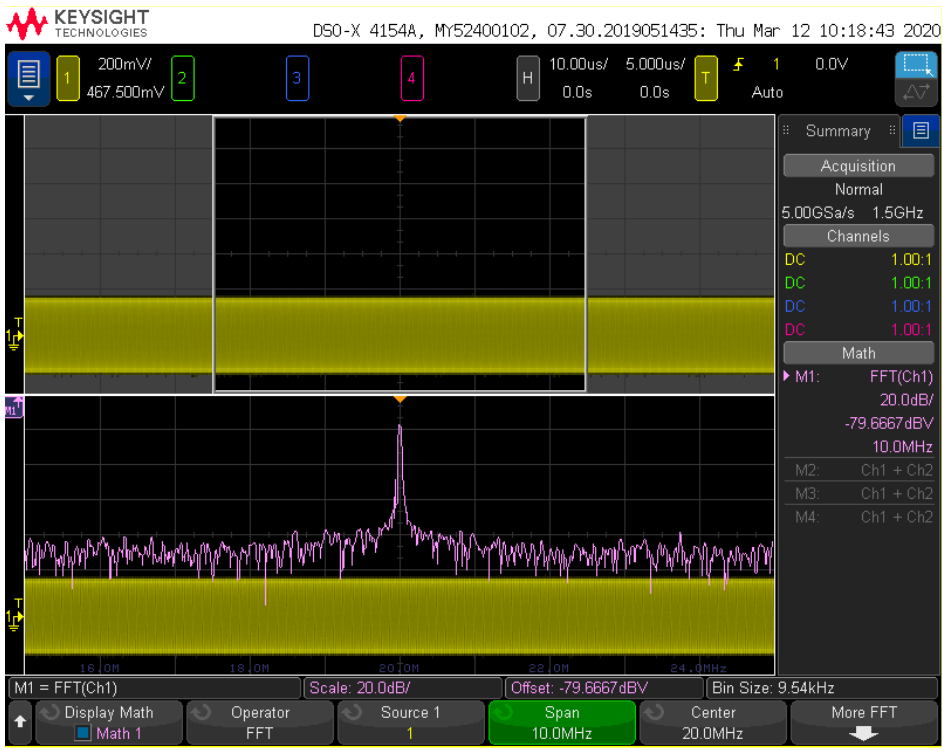Click the rising edge trigger slope icon

pos(739,65)
